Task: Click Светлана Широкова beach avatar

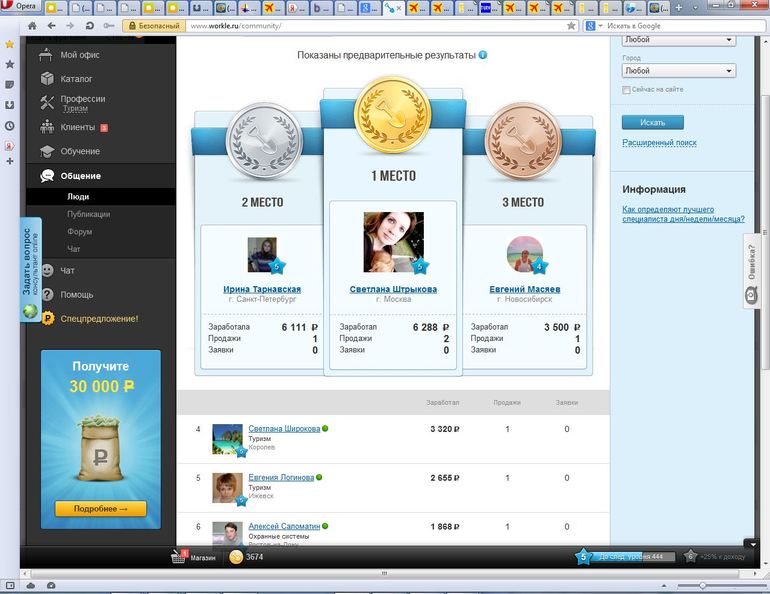Action: 227,439
